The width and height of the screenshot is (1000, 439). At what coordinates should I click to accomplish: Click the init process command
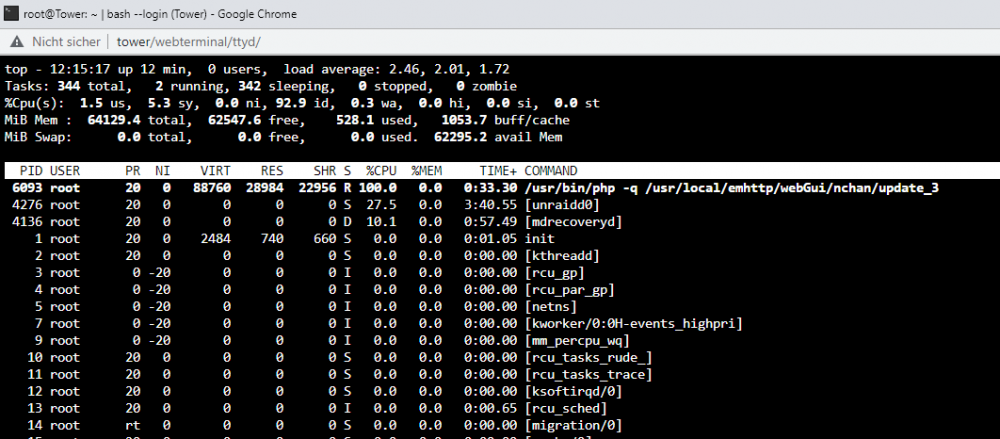[540, 239]
